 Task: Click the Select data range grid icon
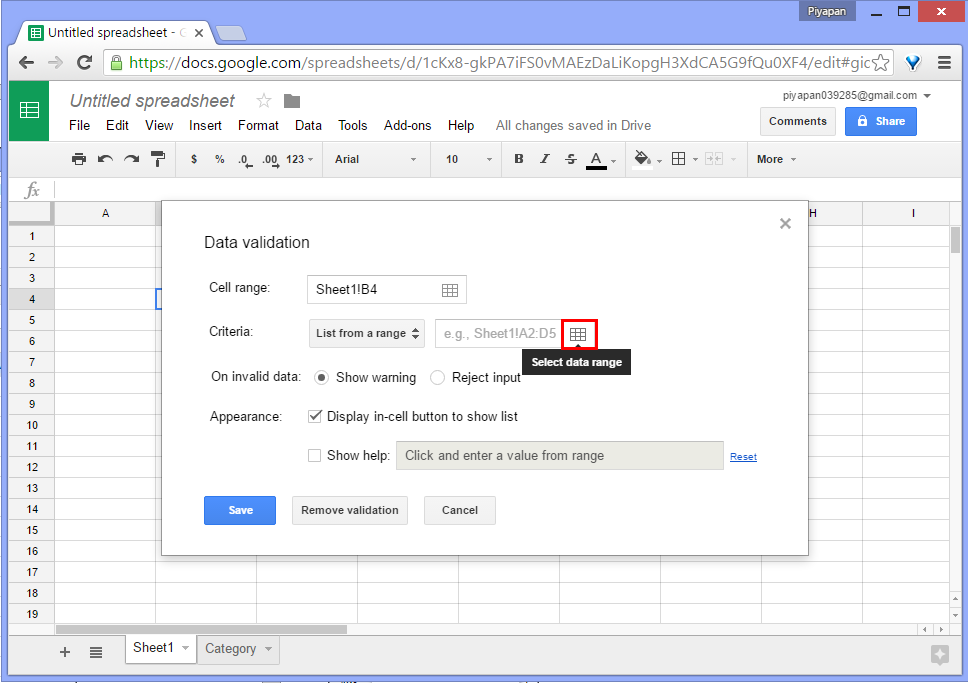[578, 332]
